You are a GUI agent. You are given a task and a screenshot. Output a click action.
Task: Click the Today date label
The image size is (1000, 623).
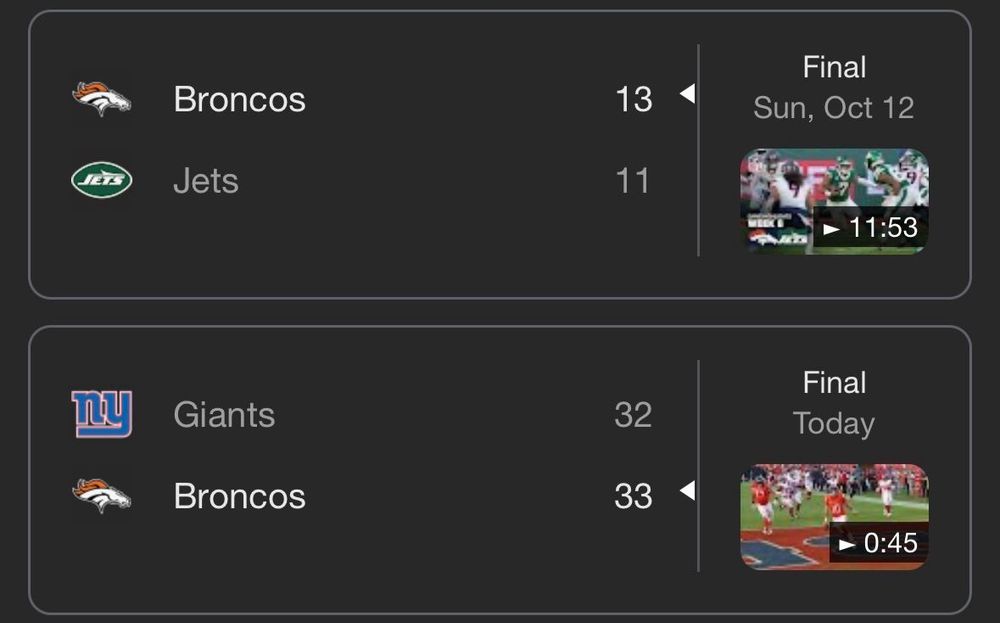(834, 423)
